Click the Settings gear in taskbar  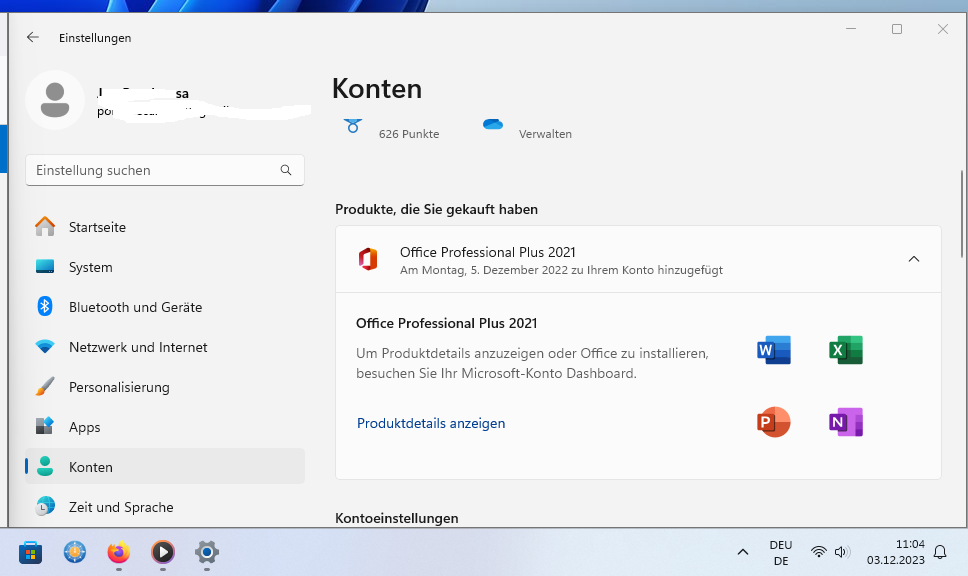(x=207, y=552)
